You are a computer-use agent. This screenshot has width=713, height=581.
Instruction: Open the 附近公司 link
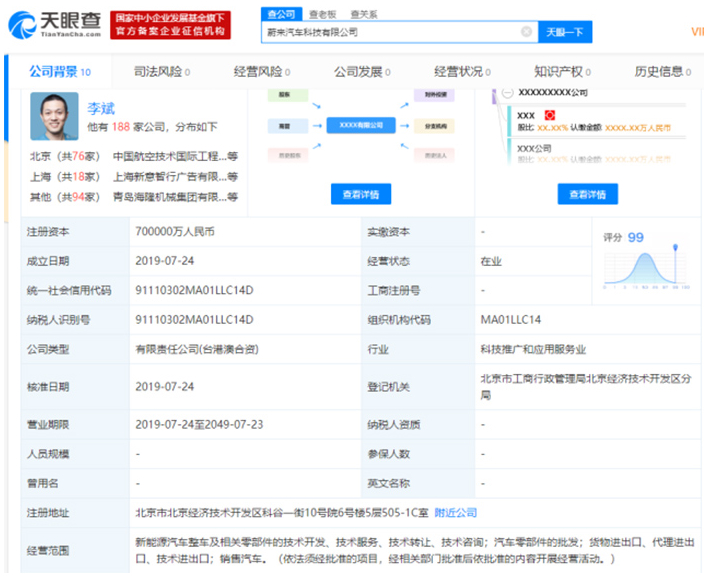point(456,512)
